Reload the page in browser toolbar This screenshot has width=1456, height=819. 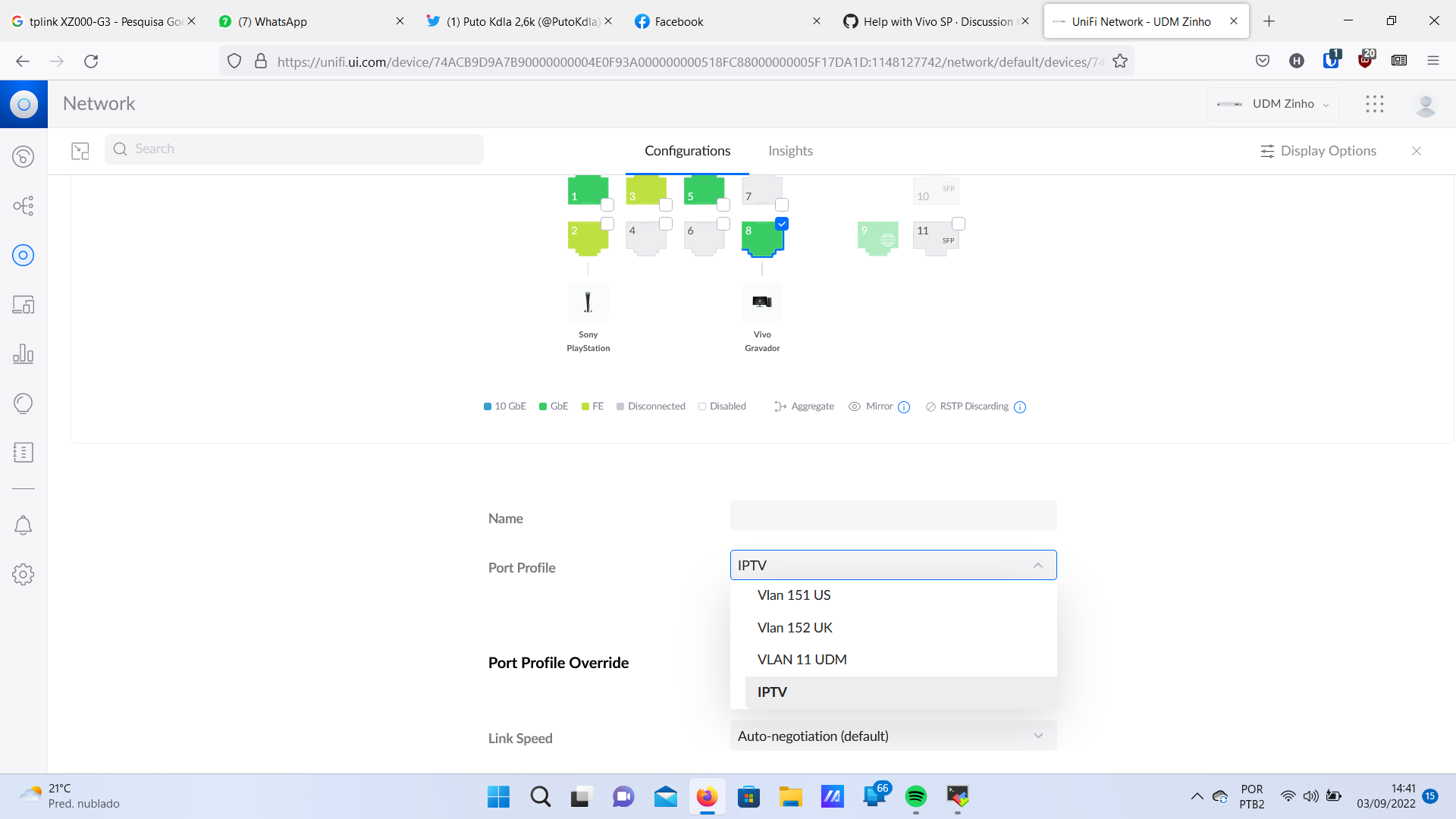(x=91, y=61)
